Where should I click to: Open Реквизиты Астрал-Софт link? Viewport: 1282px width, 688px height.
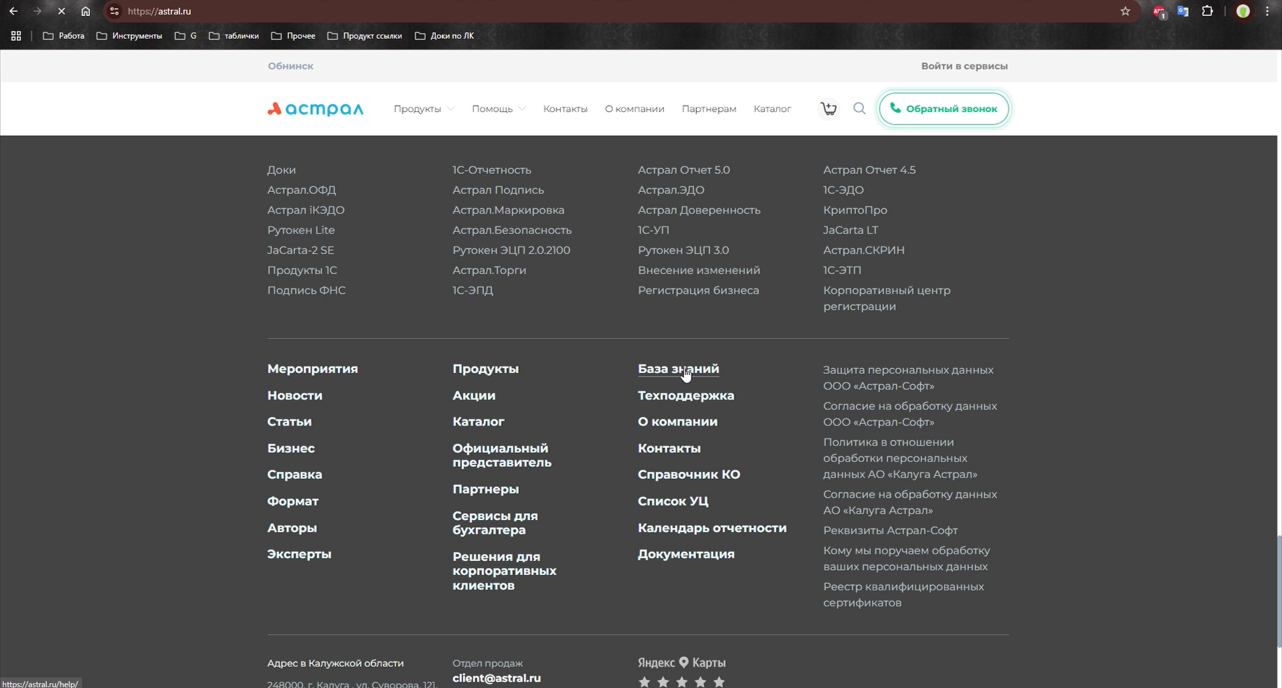point(890,531)
